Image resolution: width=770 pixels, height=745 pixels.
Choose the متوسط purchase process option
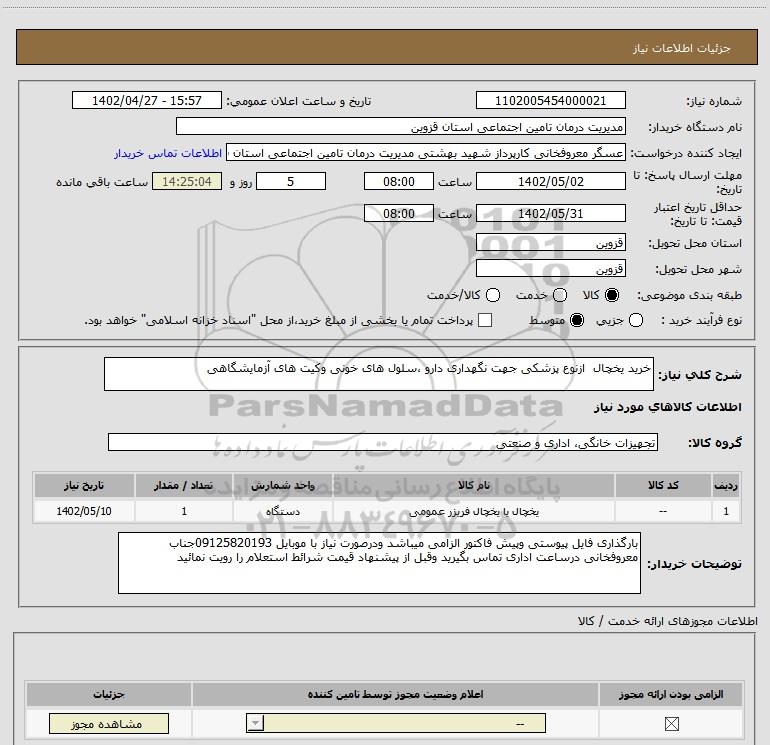(x=577, y=321)
